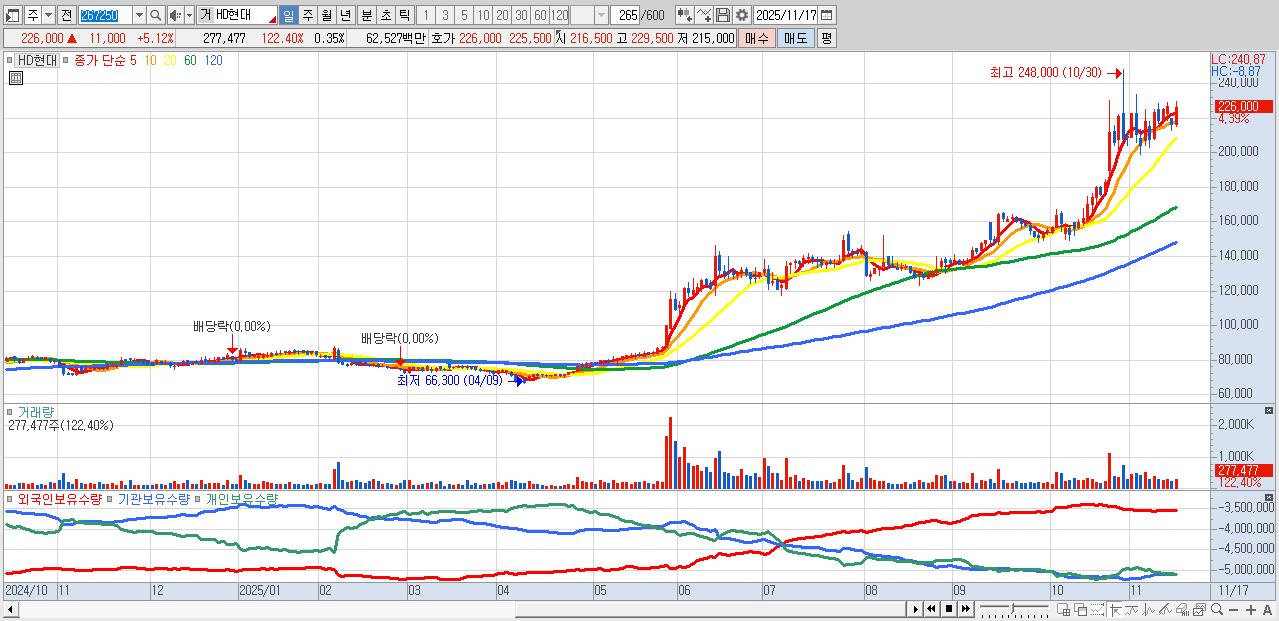Click the dotted-box chart icon at bottom
1279x621 pixels.
tap(1098, 609)
